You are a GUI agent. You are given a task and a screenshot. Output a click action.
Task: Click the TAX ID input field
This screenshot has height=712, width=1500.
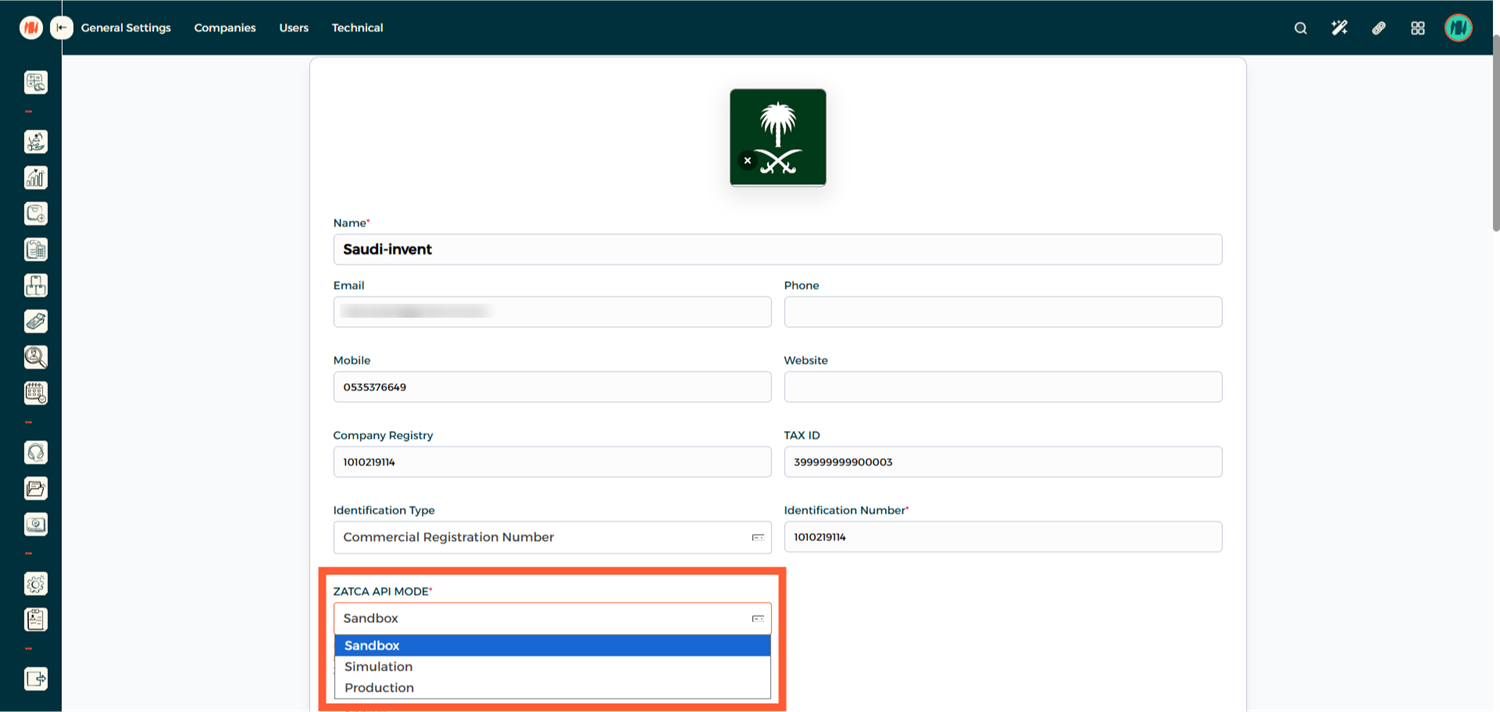pos(1002,462)
